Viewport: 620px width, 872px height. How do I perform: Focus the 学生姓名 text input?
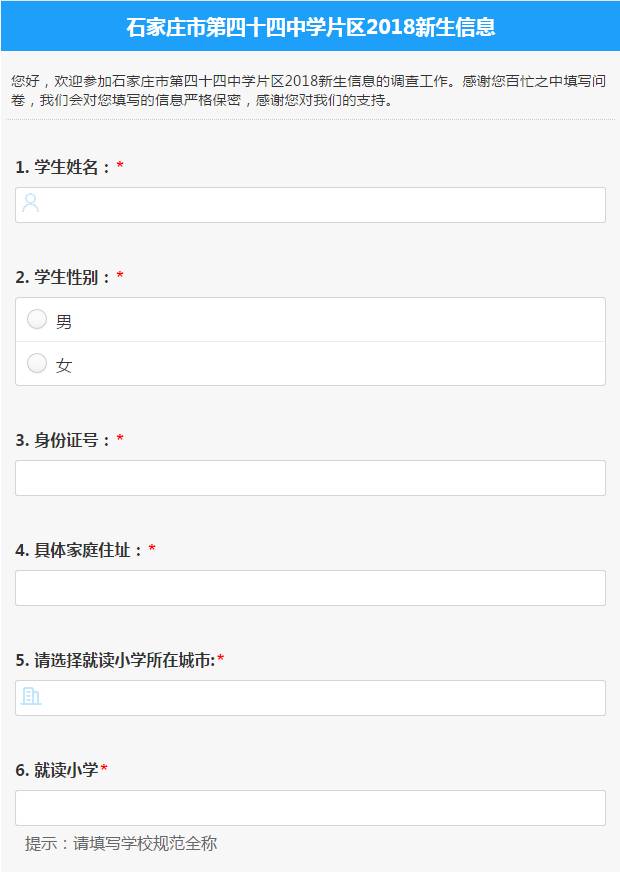click(x=320, y=205)
